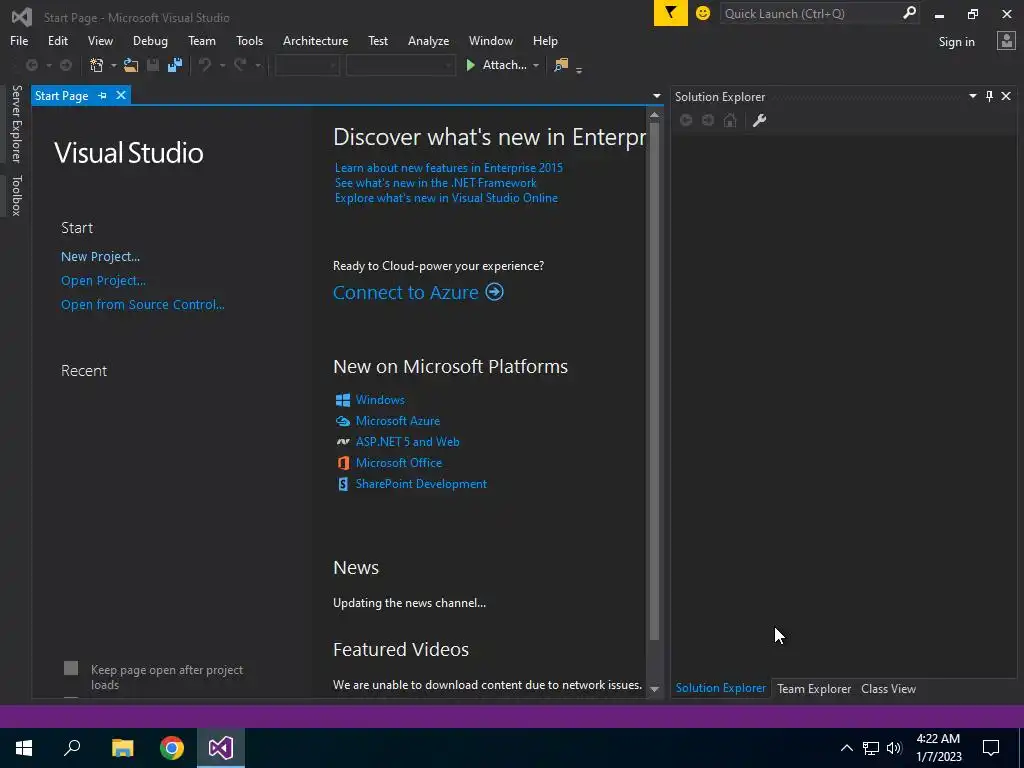This screenshot has width=1024, height=768.
Task: Click the Undo toolbar icon
Action: (x=205, y=65)
